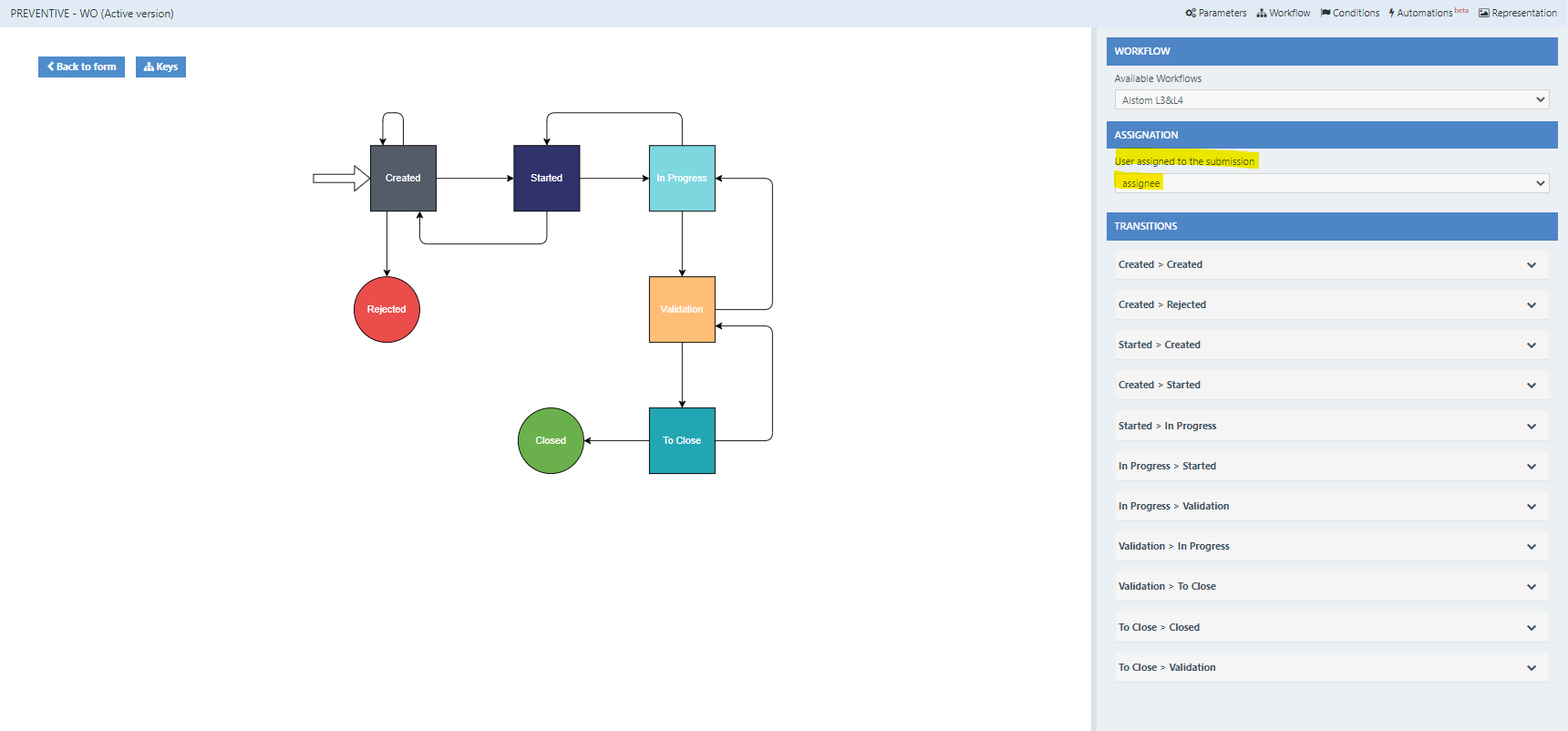Click the ASSIGNATION section header
Image resolution: width=1568 pixels, height=731 pixels.
1332,135
